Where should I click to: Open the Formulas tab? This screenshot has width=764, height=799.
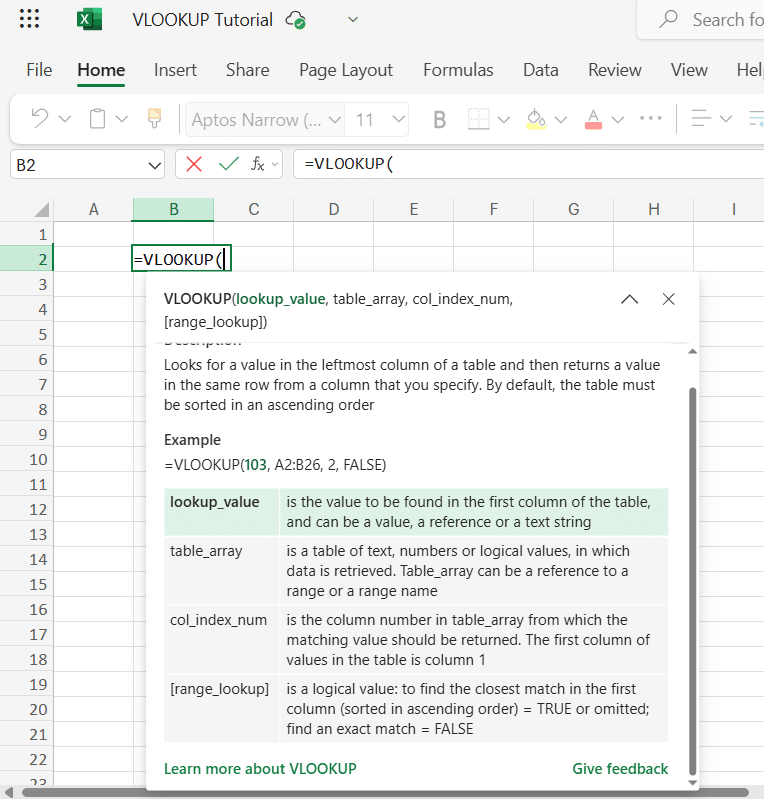point(458,70)
